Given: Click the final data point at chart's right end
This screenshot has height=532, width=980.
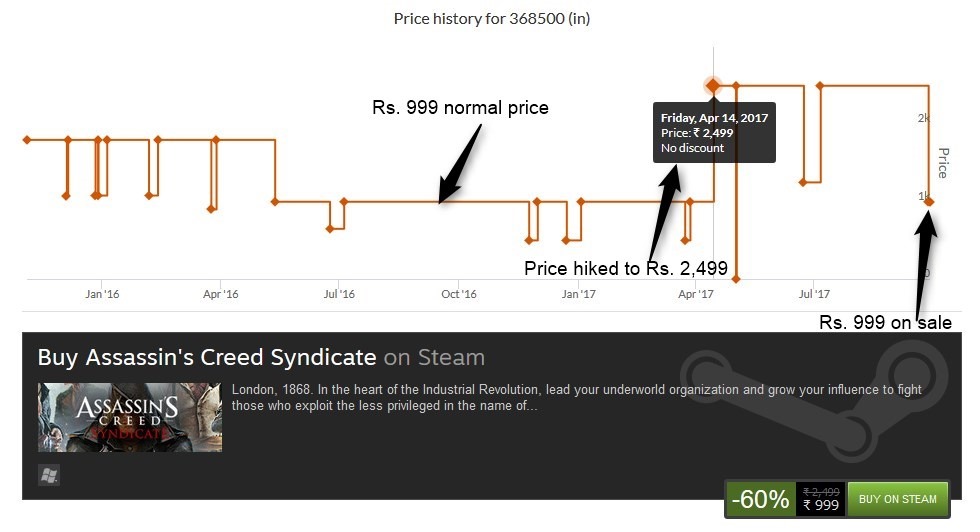Looking at the screenshot, I should (929, 202).
